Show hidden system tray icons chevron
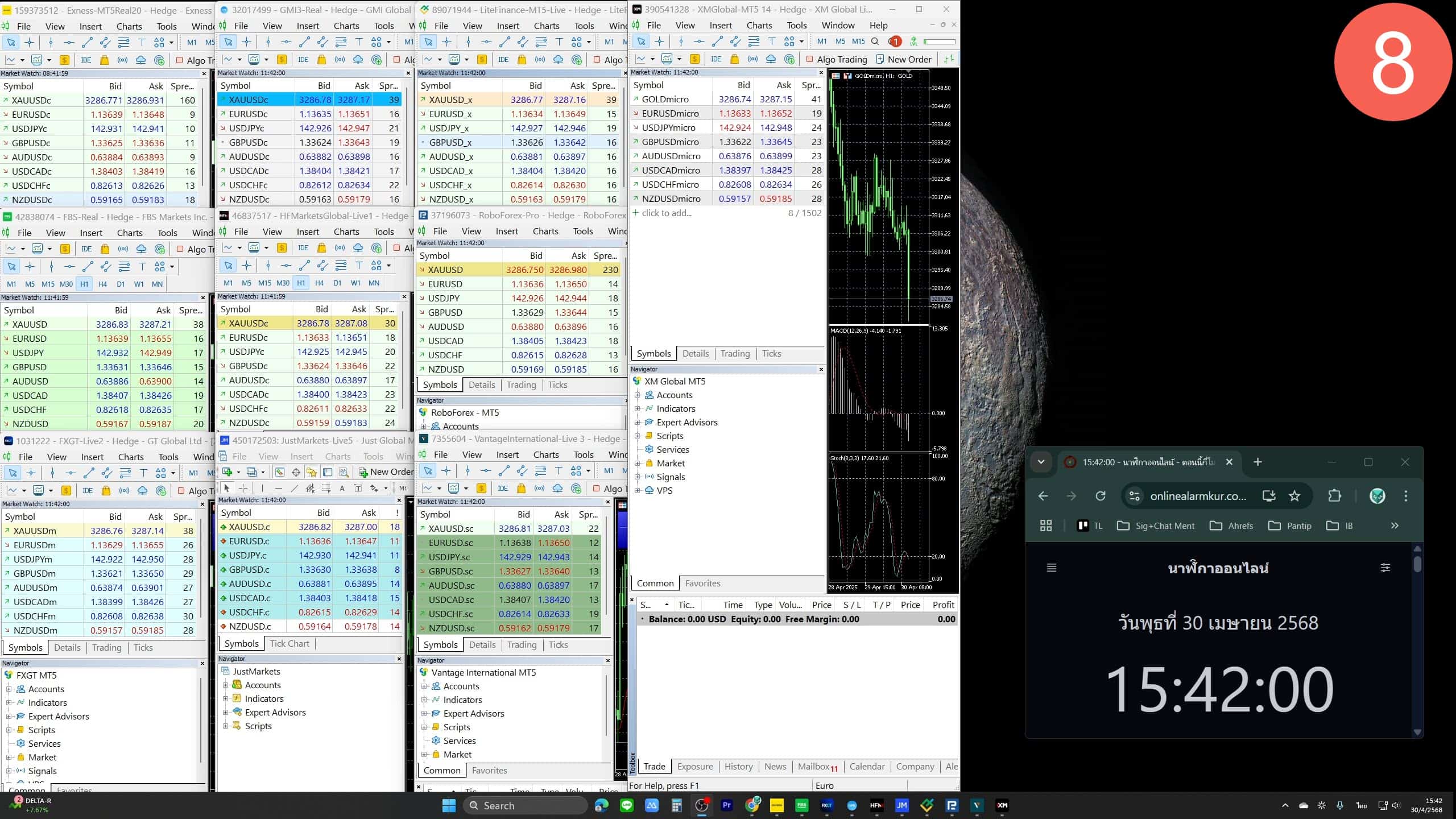This screenshot has width=1456, height=819. tap(1285, 805)
